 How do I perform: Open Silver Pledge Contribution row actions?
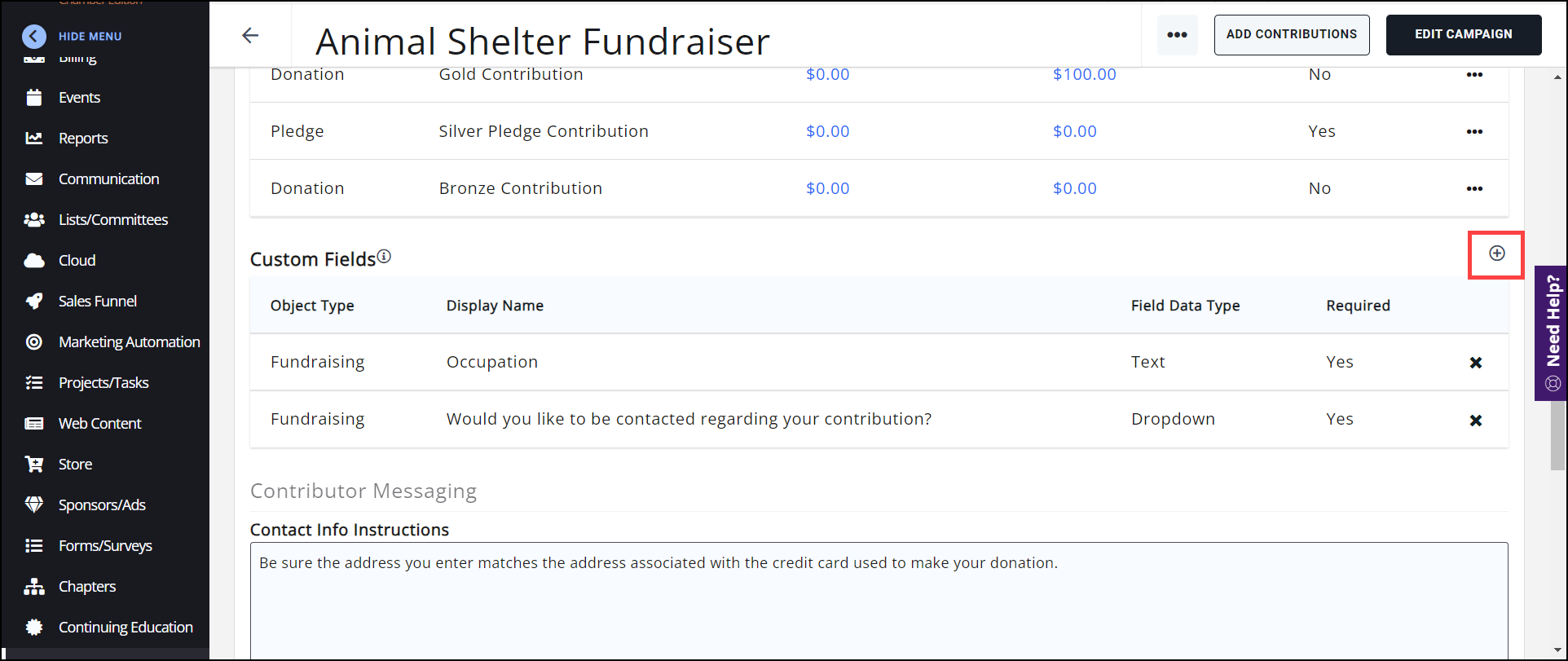coord(1474,132)
